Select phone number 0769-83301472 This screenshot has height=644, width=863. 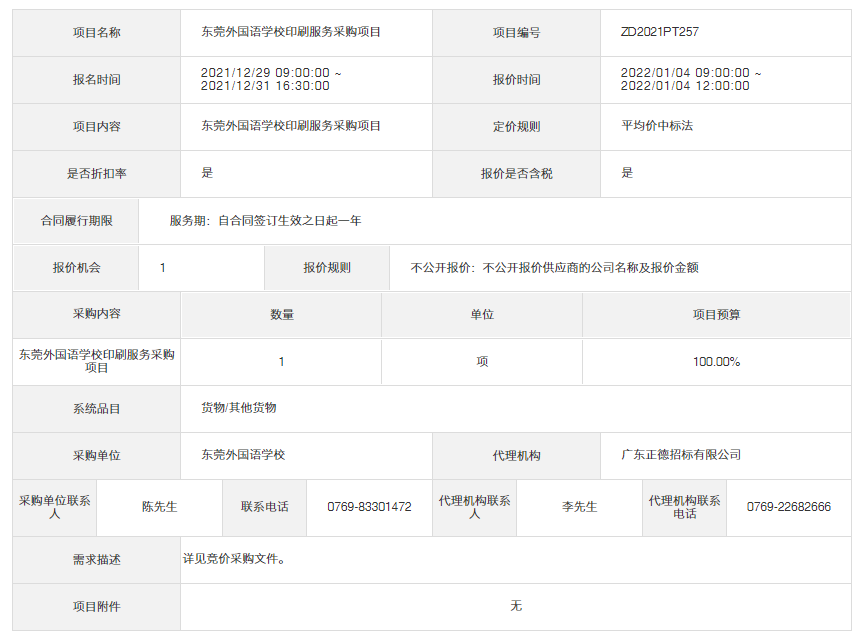pos(369,507)
